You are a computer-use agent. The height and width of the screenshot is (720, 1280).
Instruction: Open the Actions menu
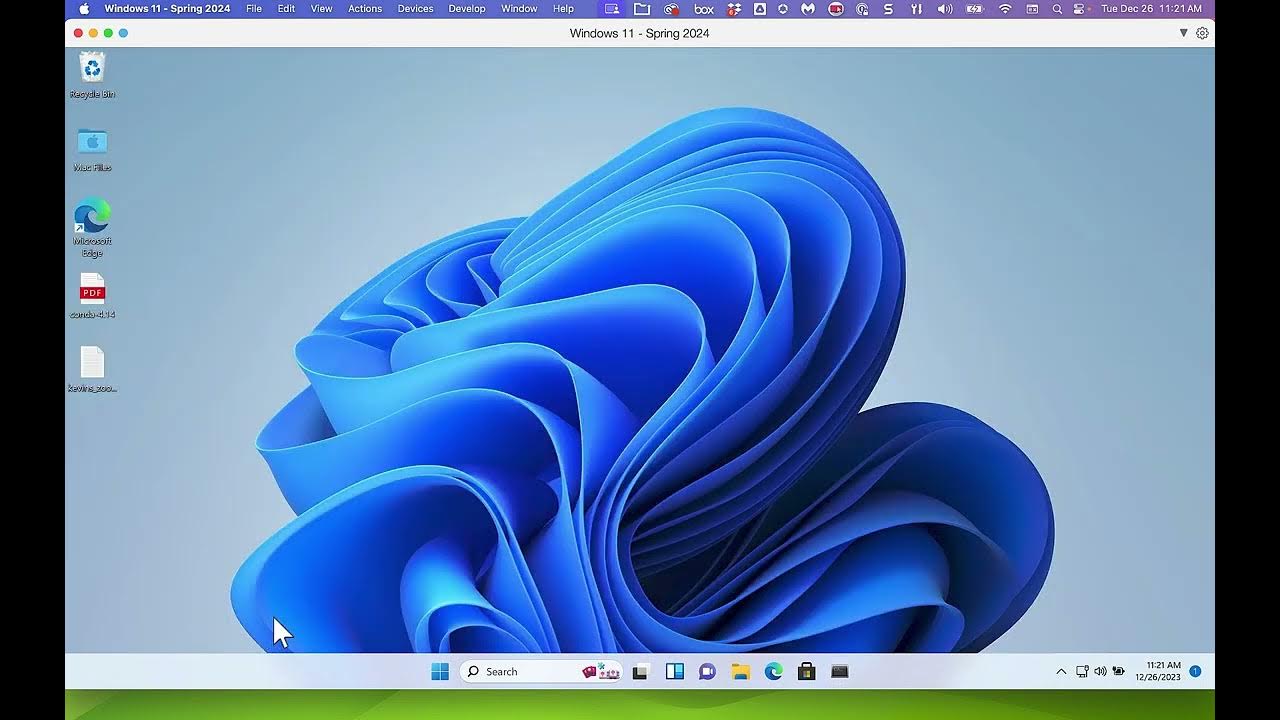pos(365,9)
